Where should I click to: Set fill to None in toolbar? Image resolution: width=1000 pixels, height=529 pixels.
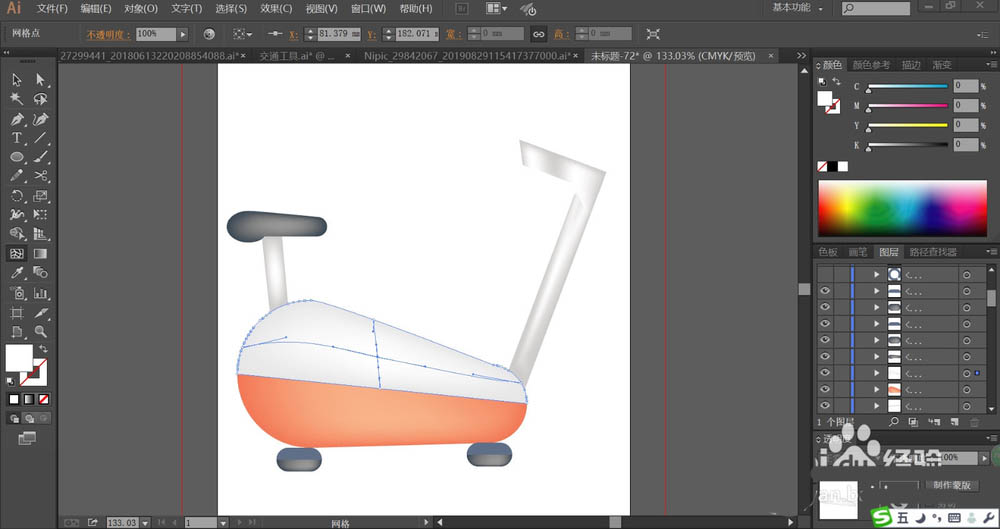tap(43, 399)
